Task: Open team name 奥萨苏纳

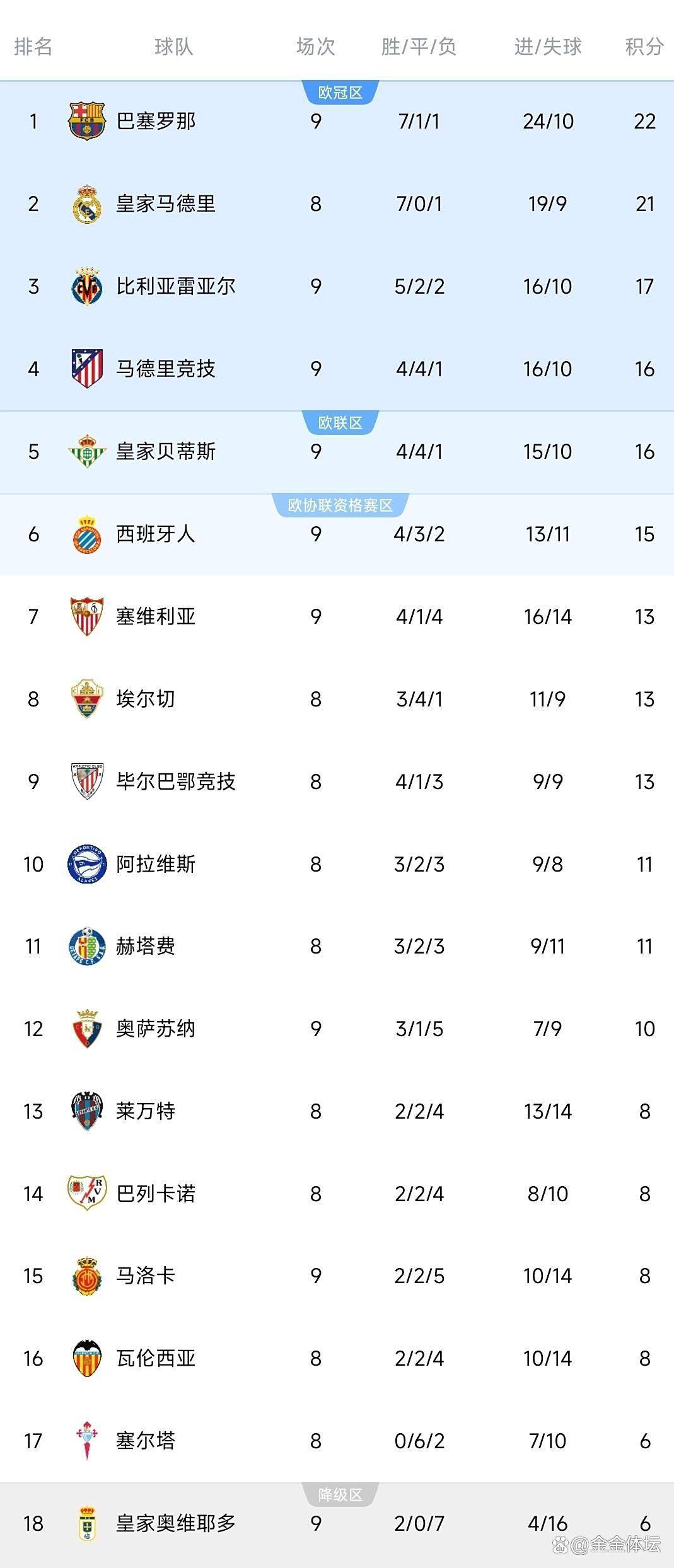Action: [x=156, y=1029]
